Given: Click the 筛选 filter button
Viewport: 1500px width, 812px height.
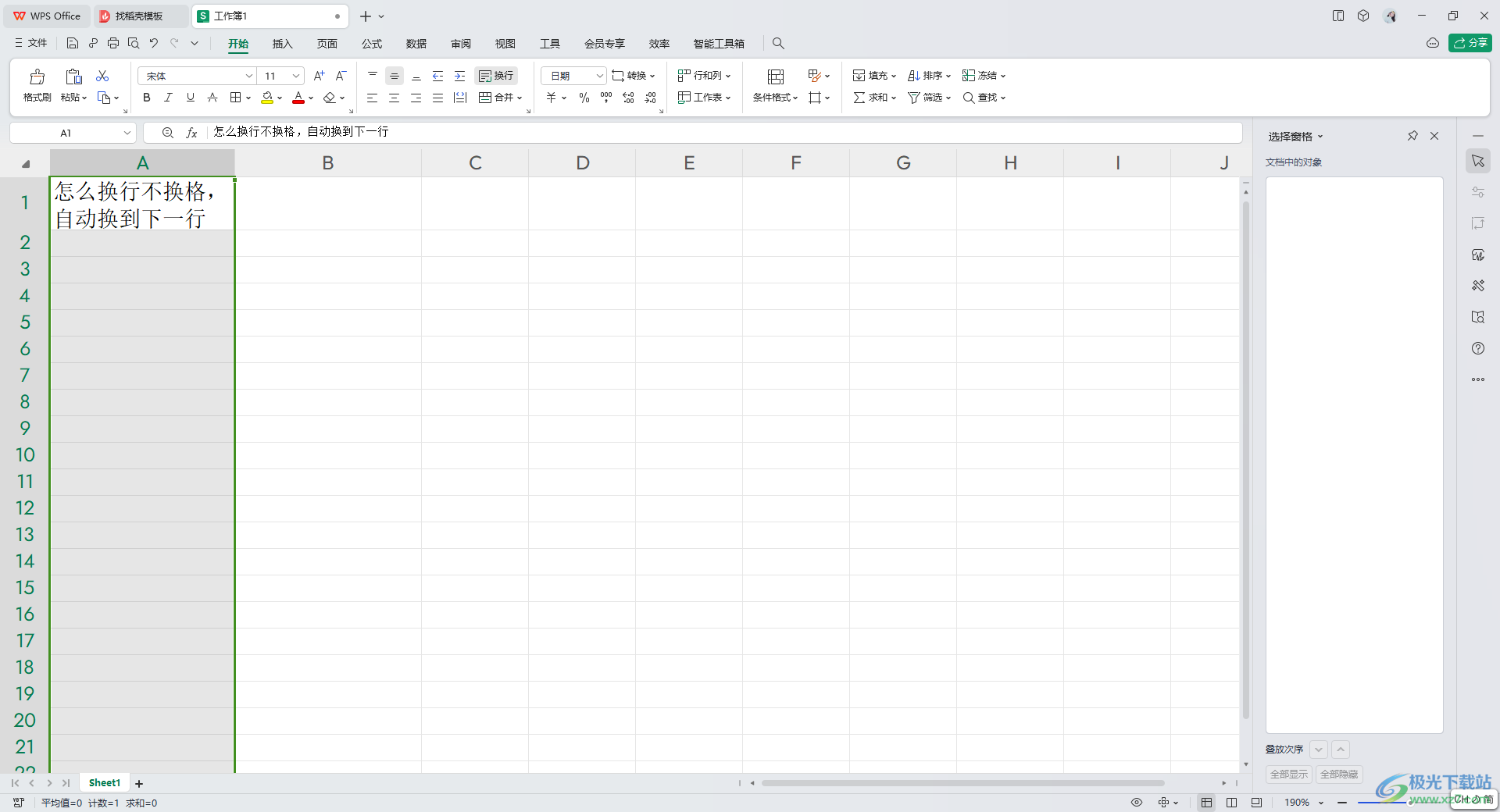Looking at the screenshot, I should (x=929, y=98).
